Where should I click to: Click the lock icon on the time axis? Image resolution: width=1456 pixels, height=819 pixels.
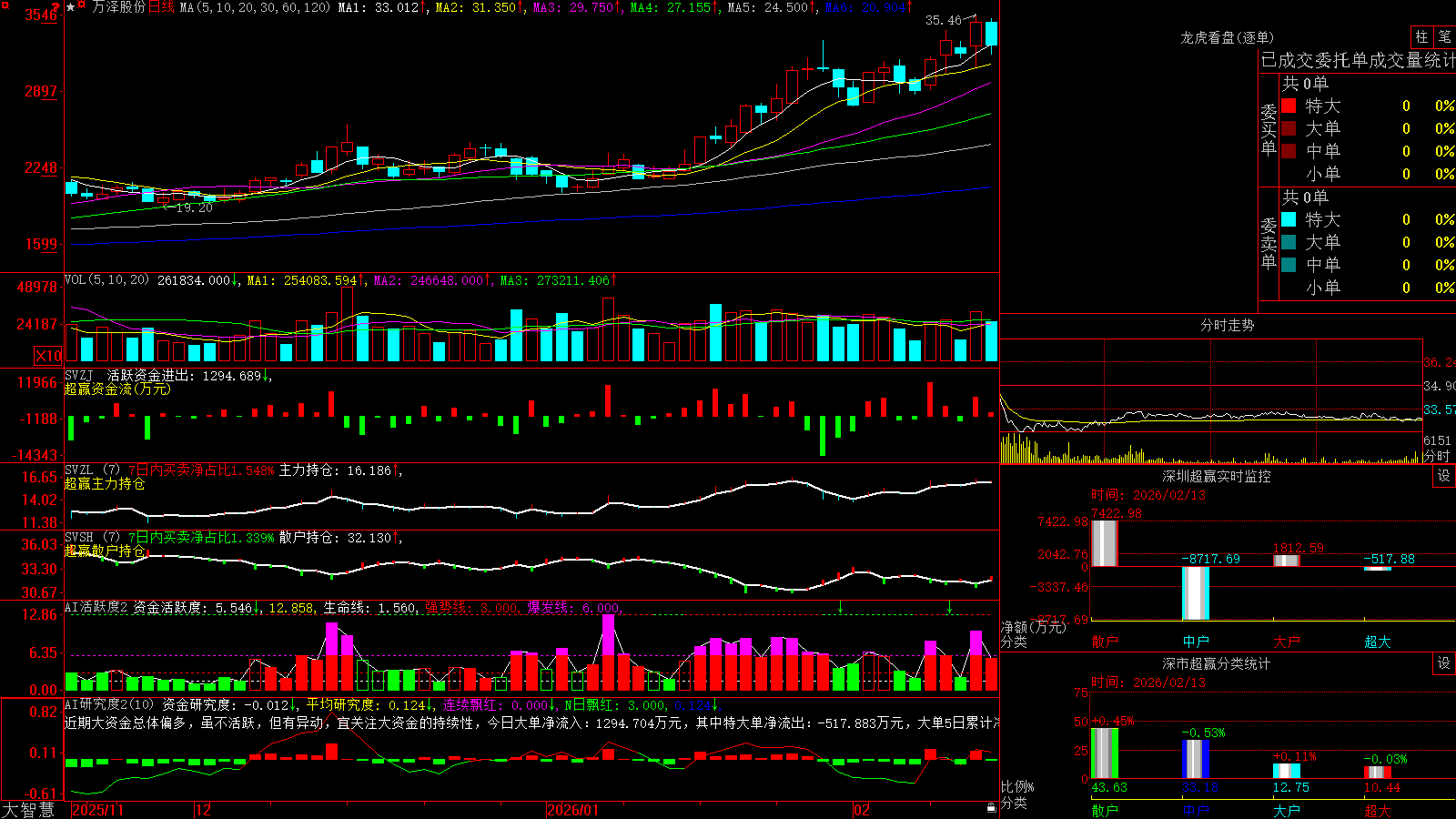tap(991, 808)
